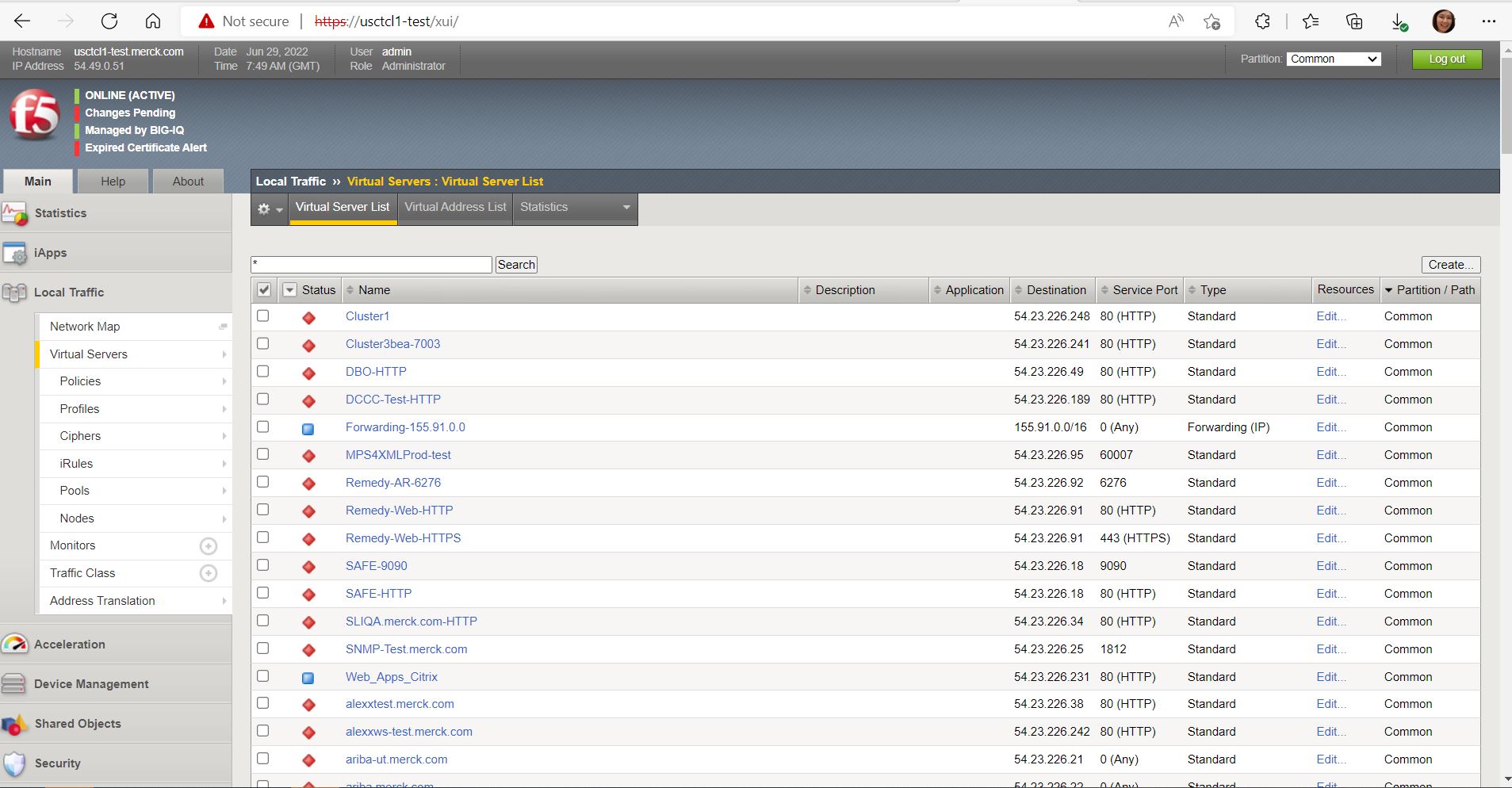Select the iApps sidebar icon
Screen dimensions: 1512x788
click(15, 252)
